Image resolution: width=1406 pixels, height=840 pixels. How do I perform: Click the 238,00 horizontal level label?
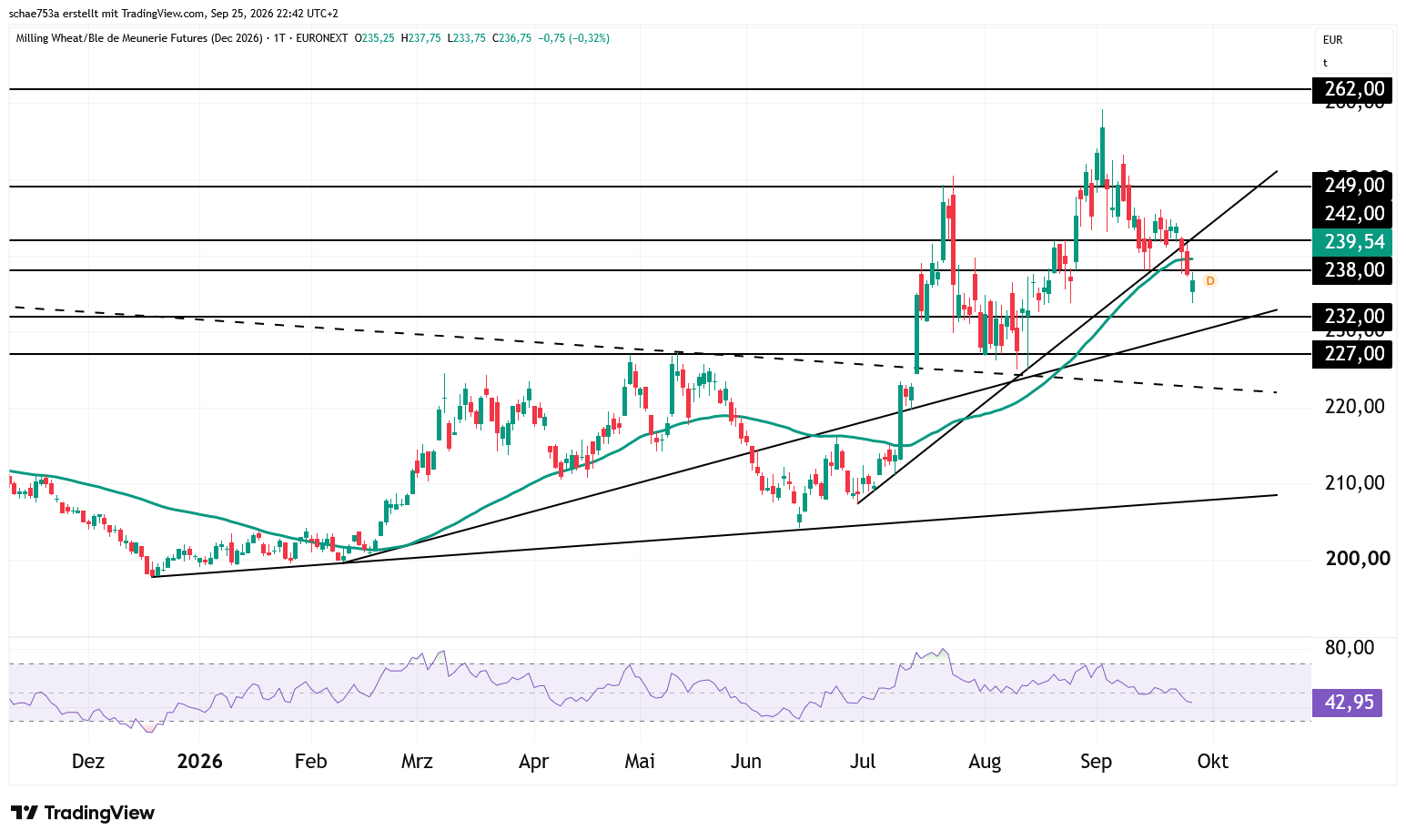(x=1352, y=270)
